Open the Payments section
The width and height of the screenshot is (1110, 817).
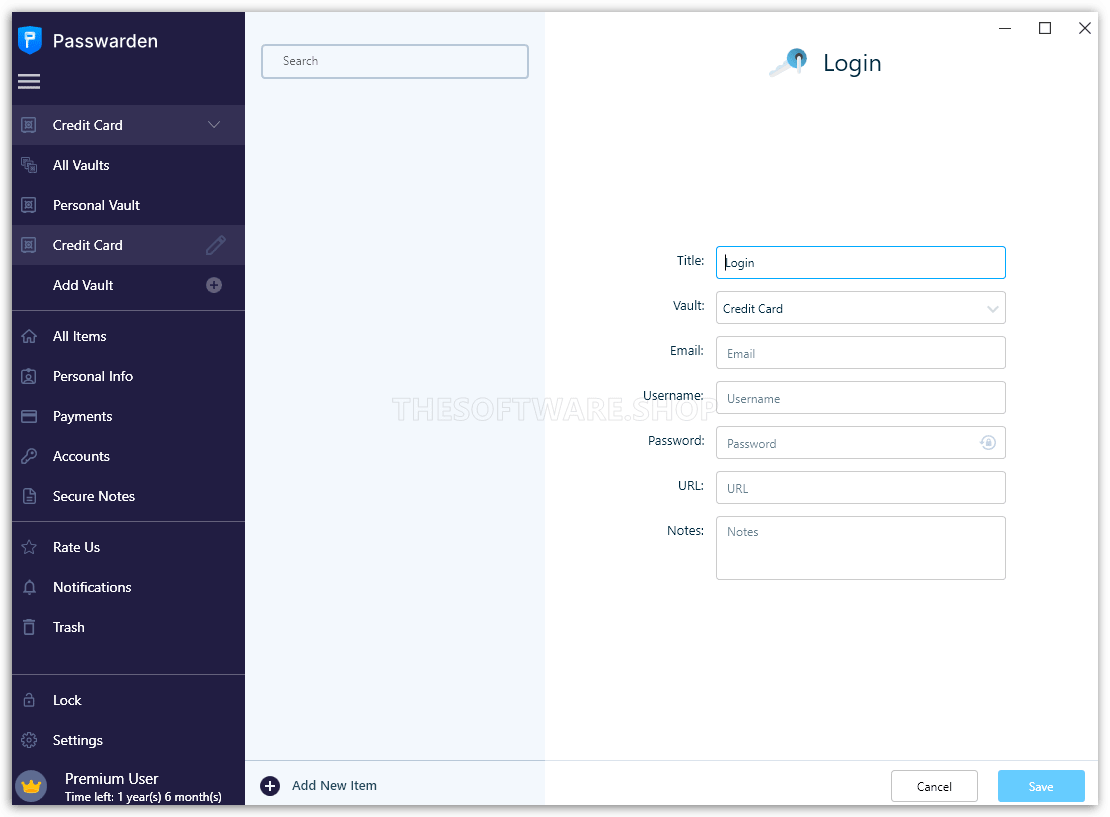point(84,416)
